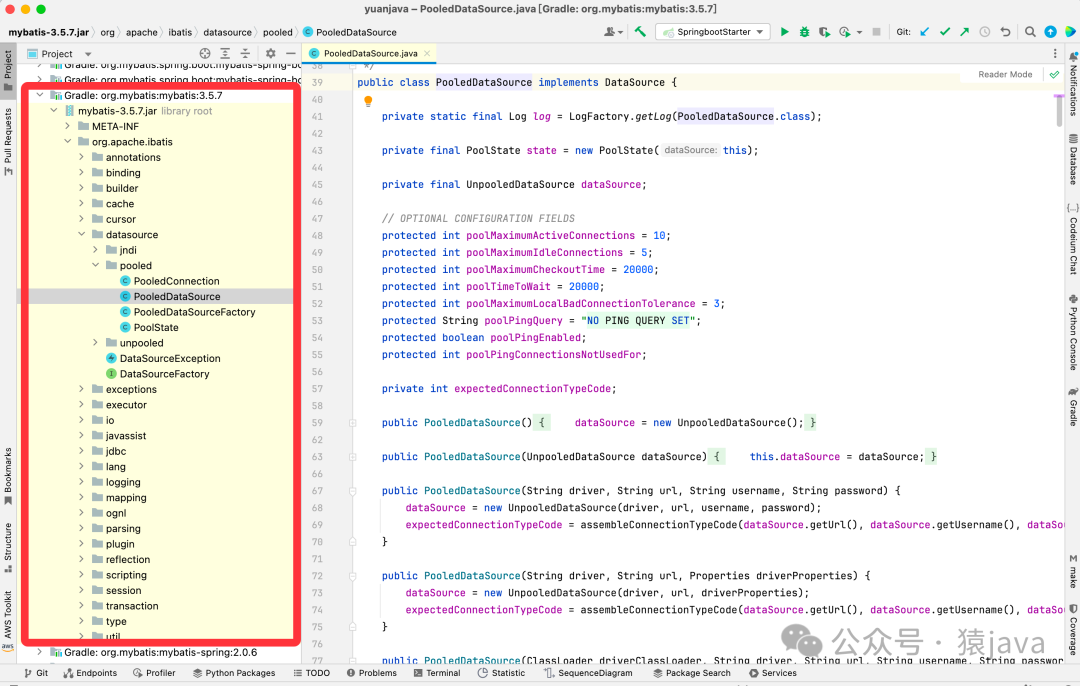Open Package Search tool window
The height and width of the screenshot is (686, 1080).
click(x=692, y=673)
